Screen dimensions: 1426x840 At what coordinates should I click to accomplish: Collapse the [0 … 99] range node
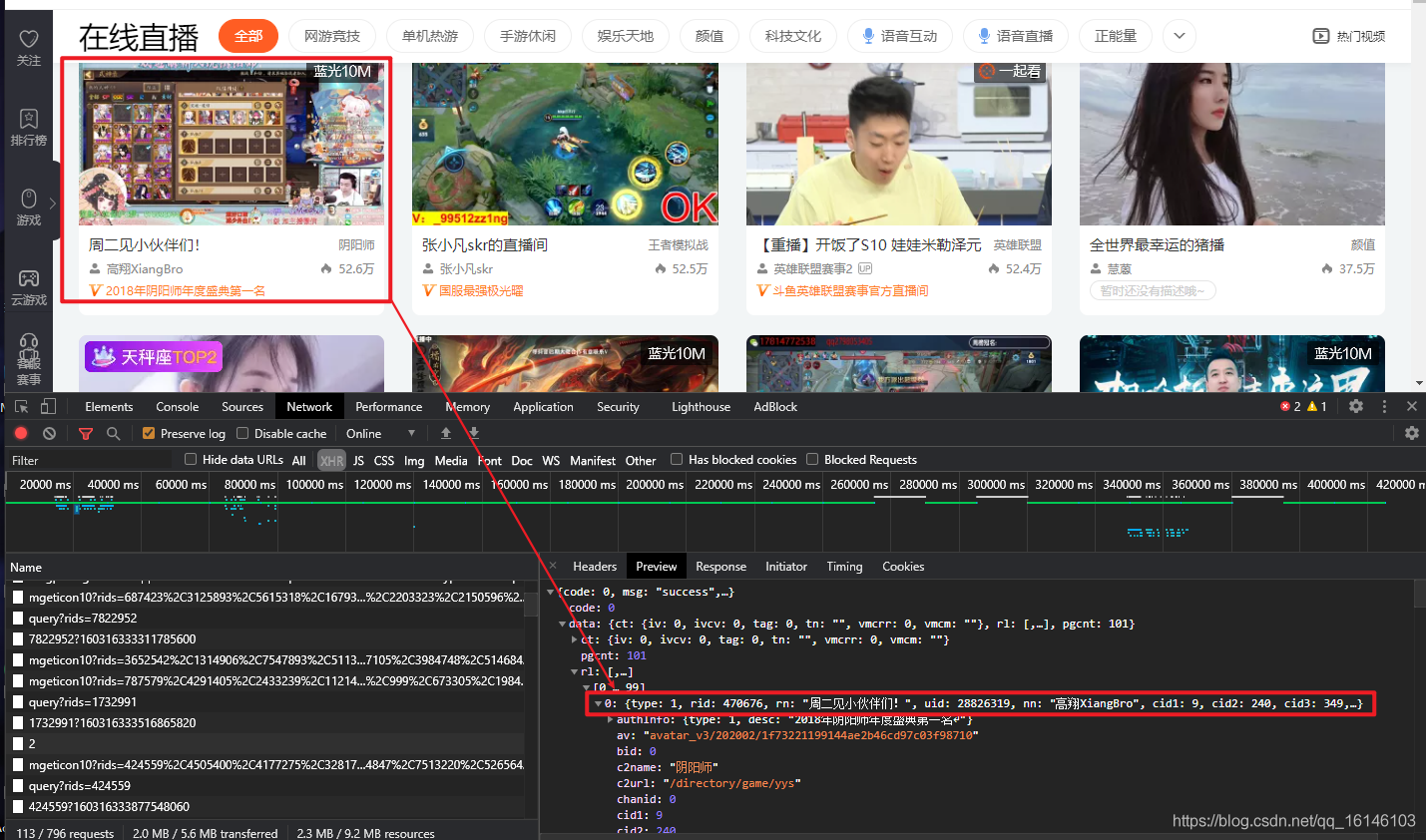pos(586,687)
